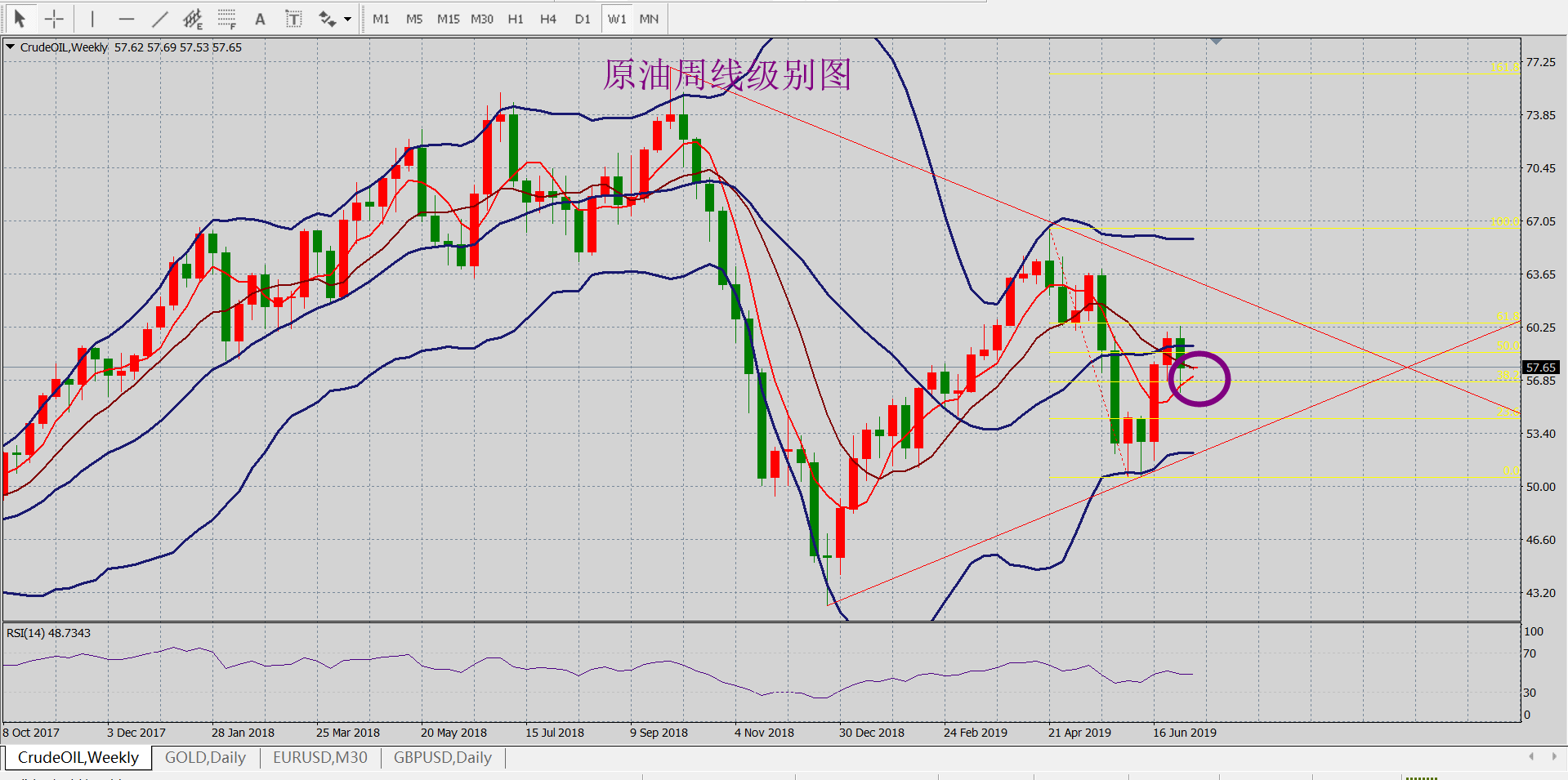Click the 8 Oct 2017 date label
Screen dimensions: 1568x780
pyautogui.click(x=31, y=733)
